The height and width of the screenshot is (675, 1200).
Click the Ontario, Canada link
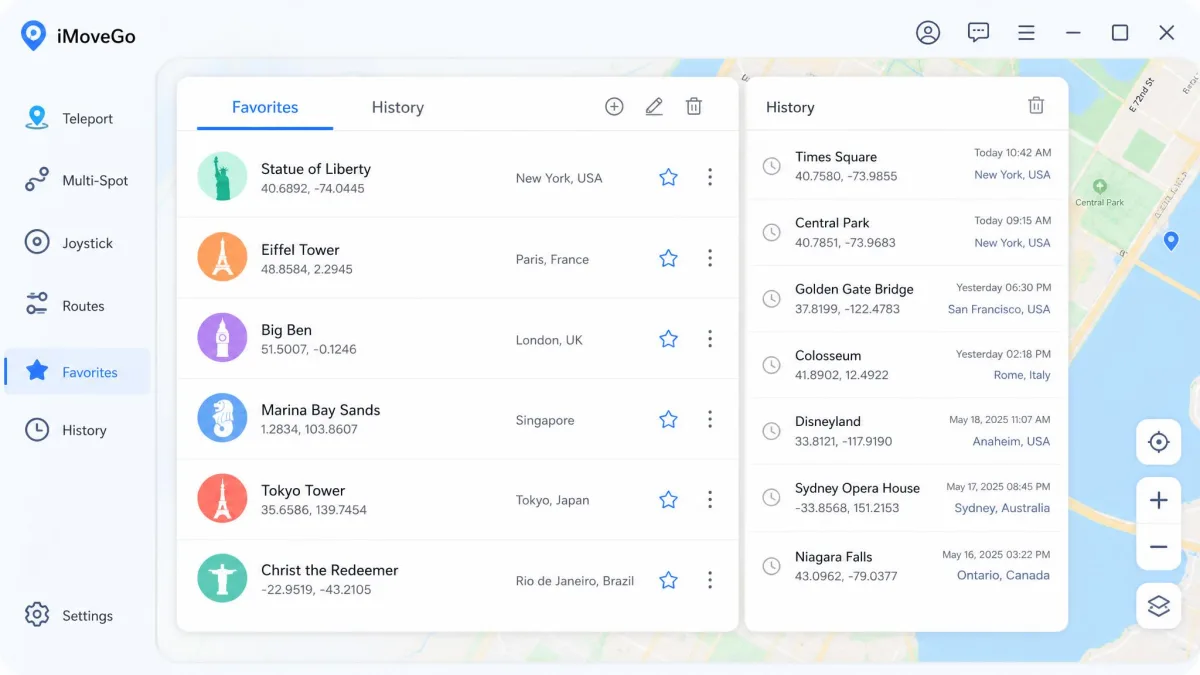[x=1003, y=575]
